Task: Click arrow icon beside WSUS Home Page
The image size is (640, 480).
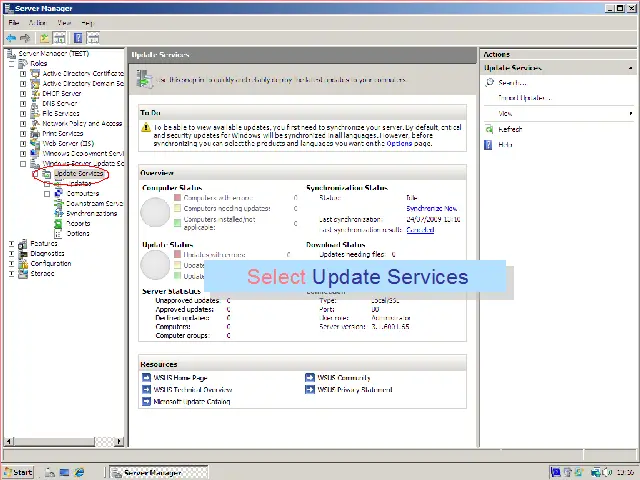Action: pos(146,378)
